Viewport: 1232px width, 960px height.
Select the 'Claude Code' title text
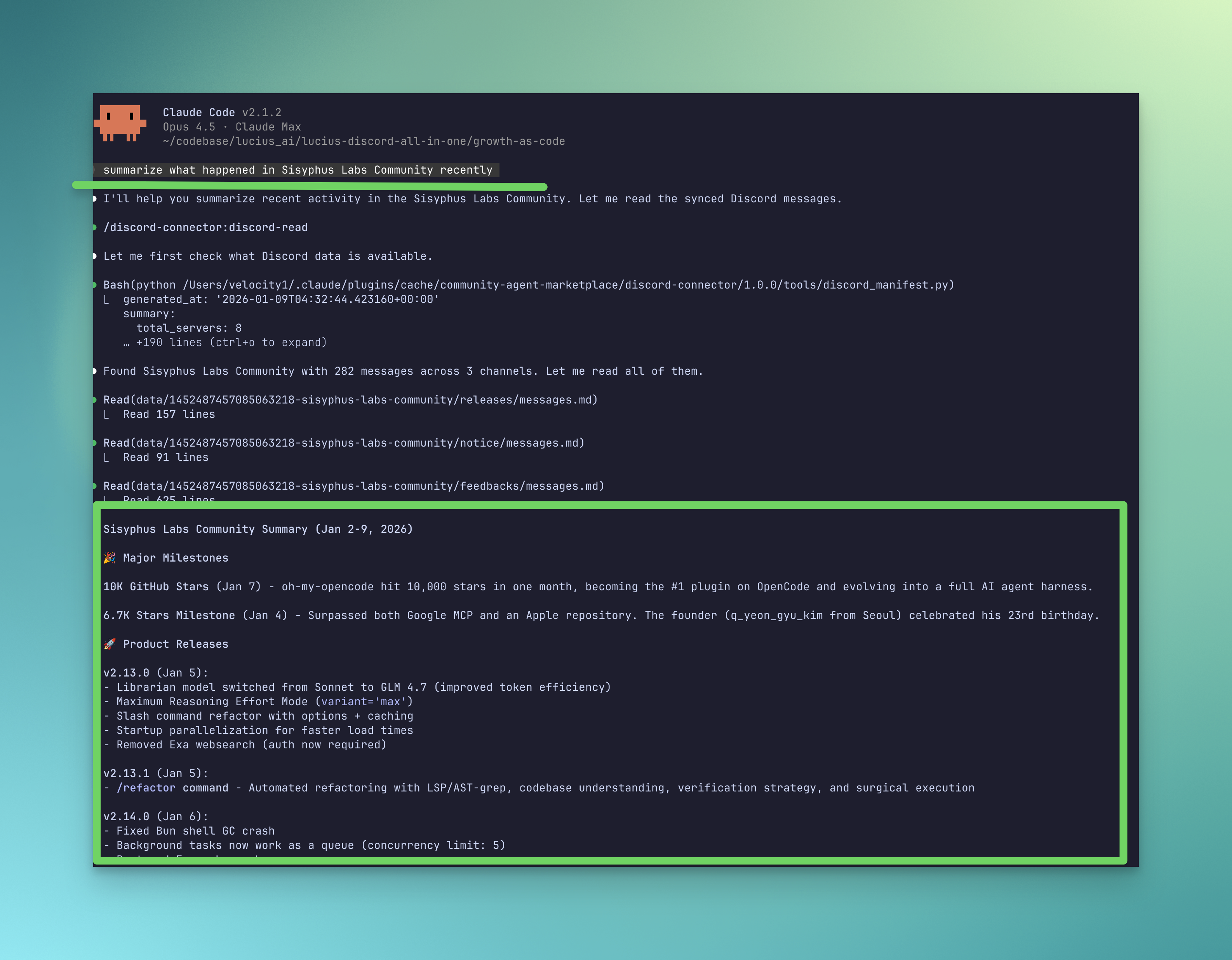198,112
